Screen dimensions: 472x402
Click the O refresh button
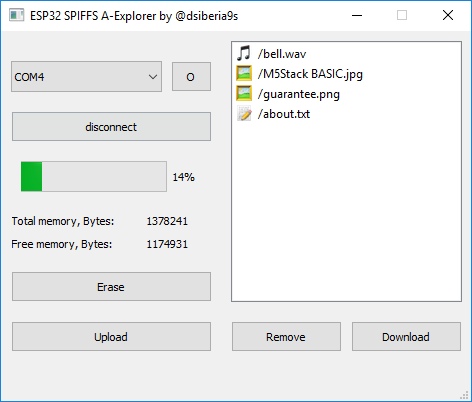tap(191, 77)
